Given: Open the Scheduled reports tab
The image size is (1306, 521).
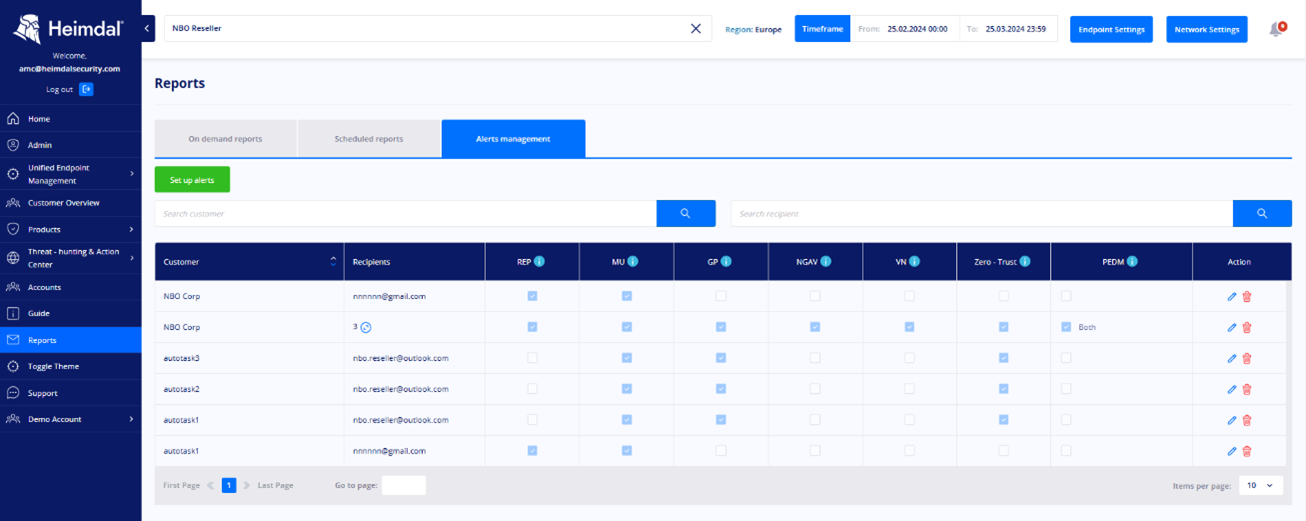Looking at the screenshot, I should [369, 139].
